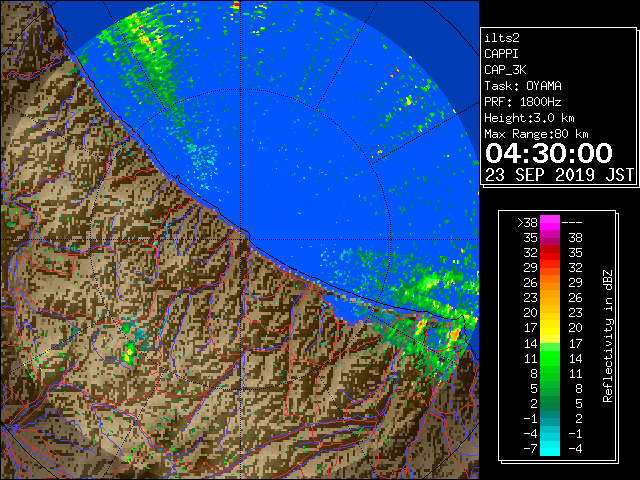Select the 'CAPPI' product text

(501, 54)
